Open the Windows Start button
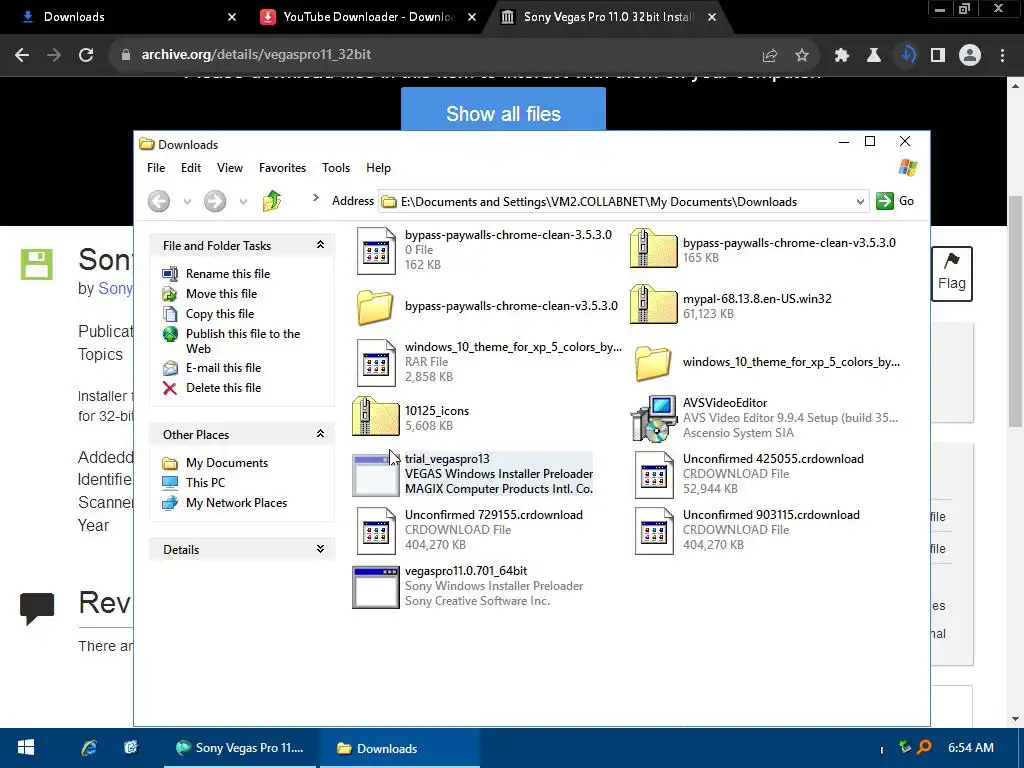Image resolution: width=1024 pixels, height=768 pixels. point(25,748)
